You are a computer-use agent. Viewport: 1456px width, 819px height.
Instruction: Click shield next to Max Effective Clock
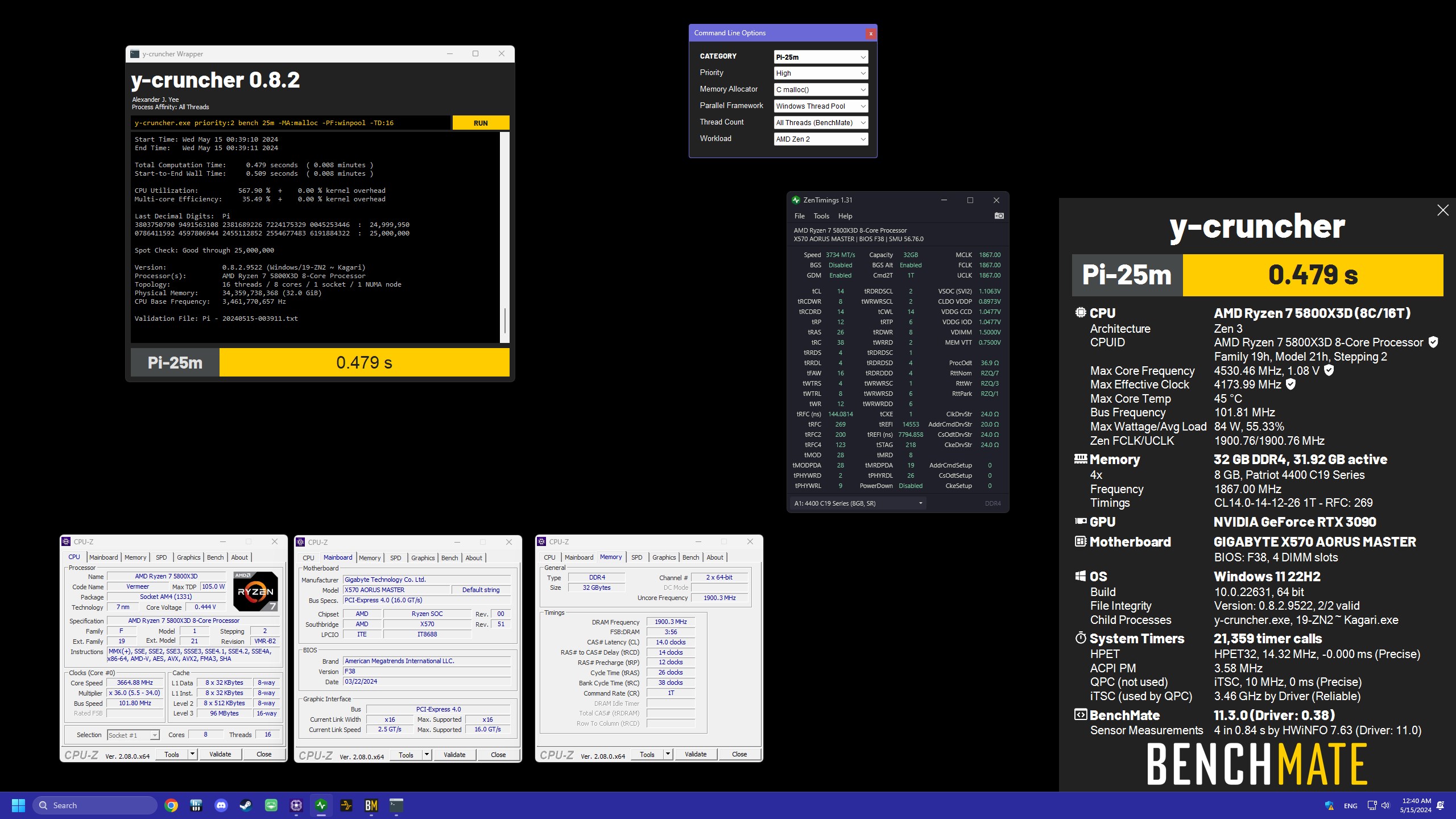click(x=1291, y=384)
